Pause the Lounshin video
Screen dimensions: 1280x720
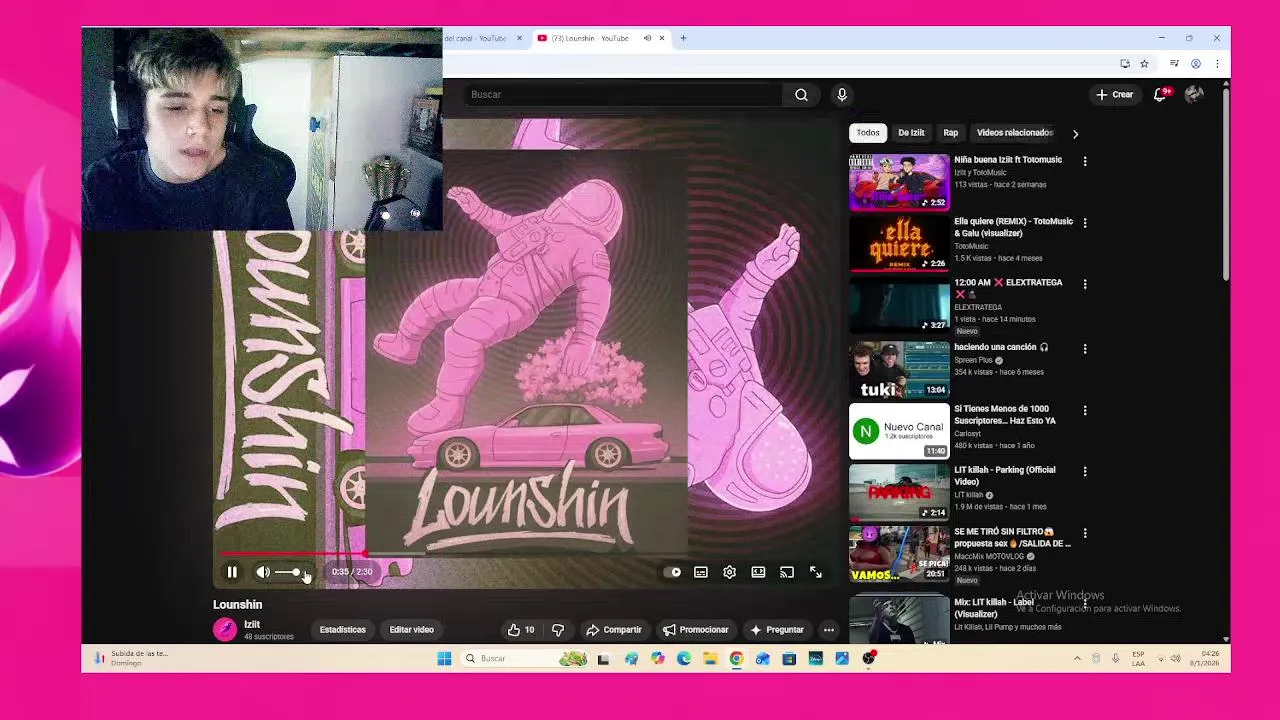tap(232, 572)
